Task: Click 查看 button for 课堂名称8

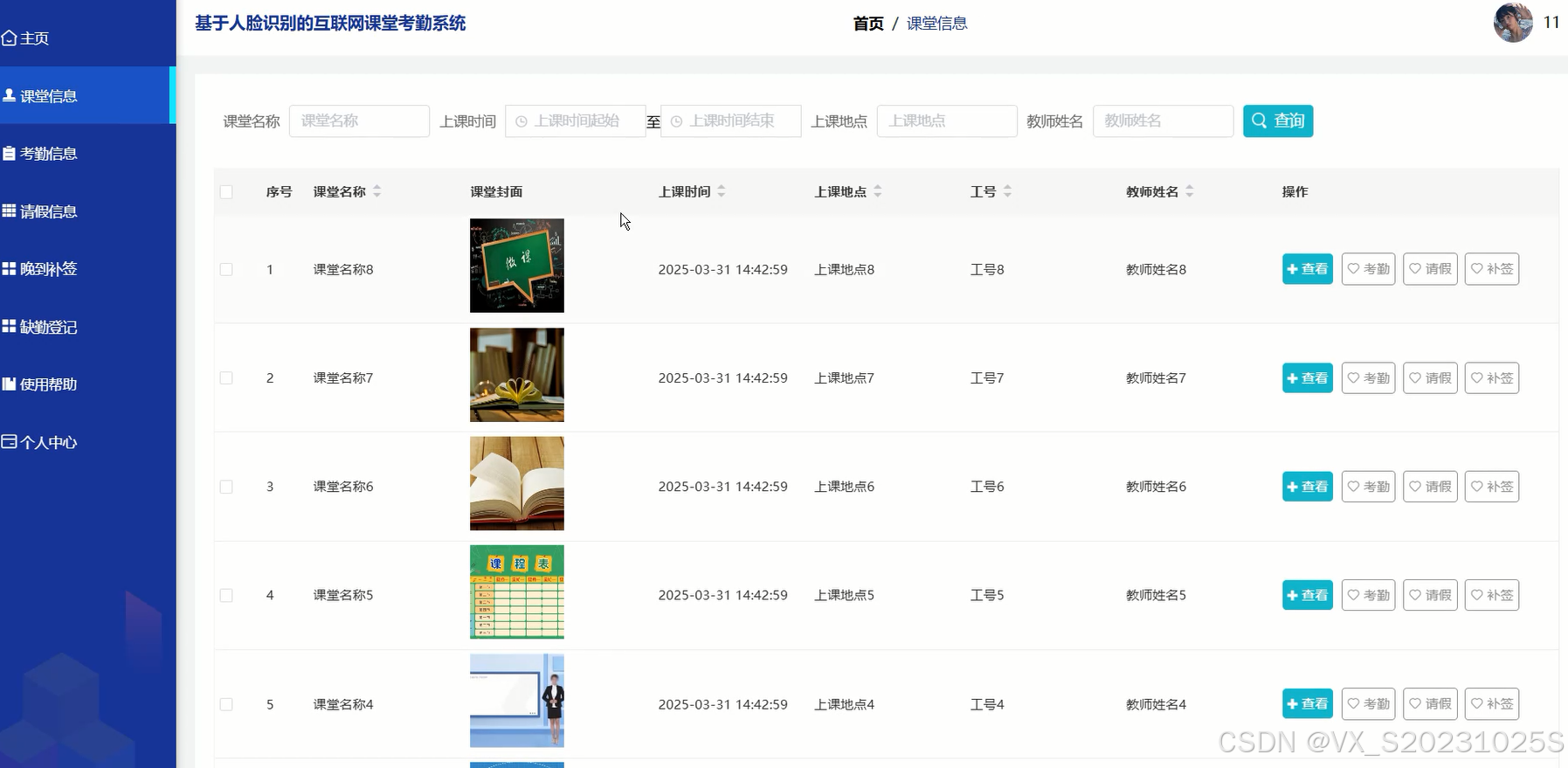Action: pyautogui.click(x=1308, y=269)
